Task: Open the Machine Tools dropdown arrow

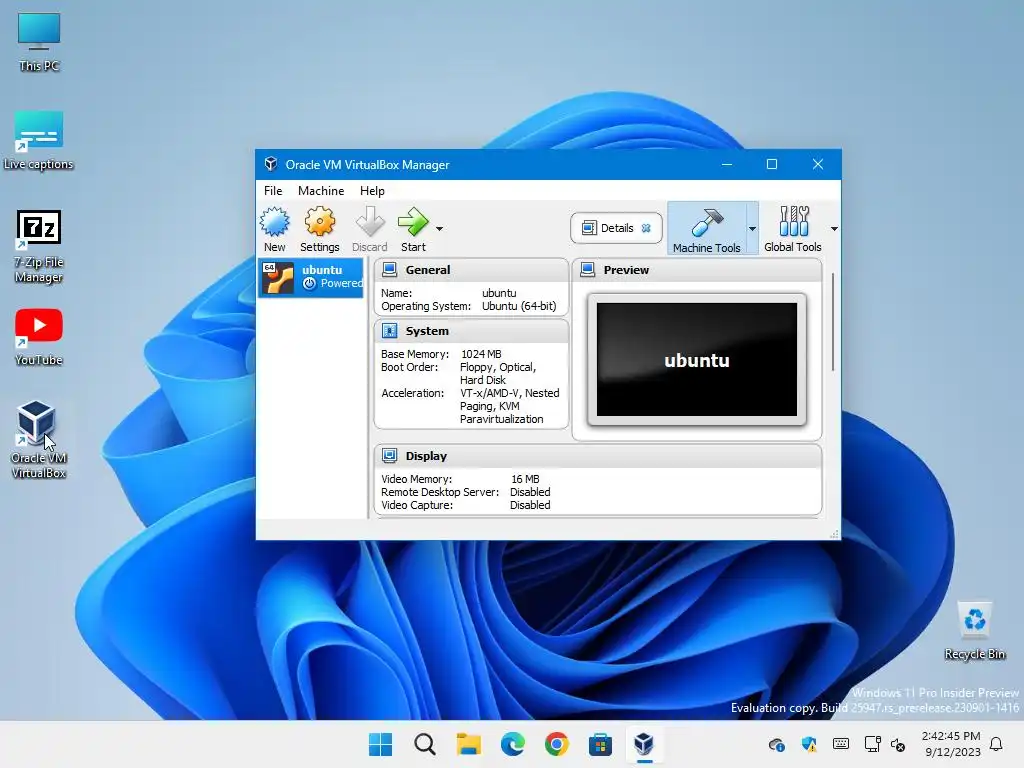Action: pyautogui.click(x=752, y=229)
